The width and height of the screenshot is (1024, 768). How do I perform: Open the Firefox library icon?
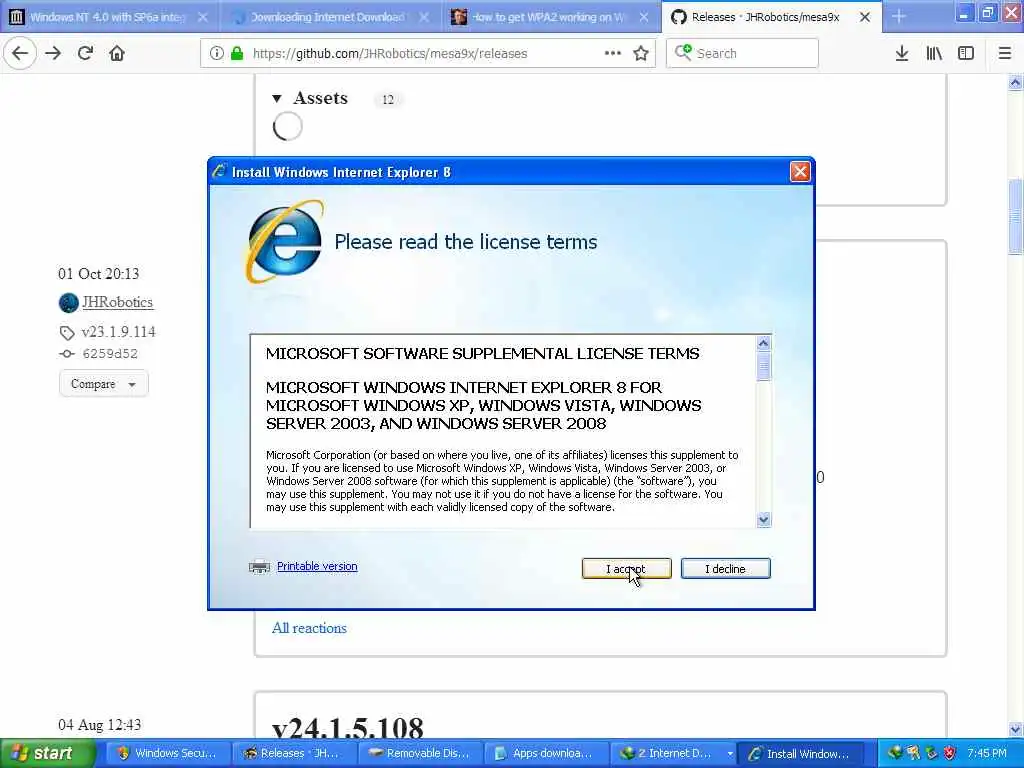tap(934, 54)
